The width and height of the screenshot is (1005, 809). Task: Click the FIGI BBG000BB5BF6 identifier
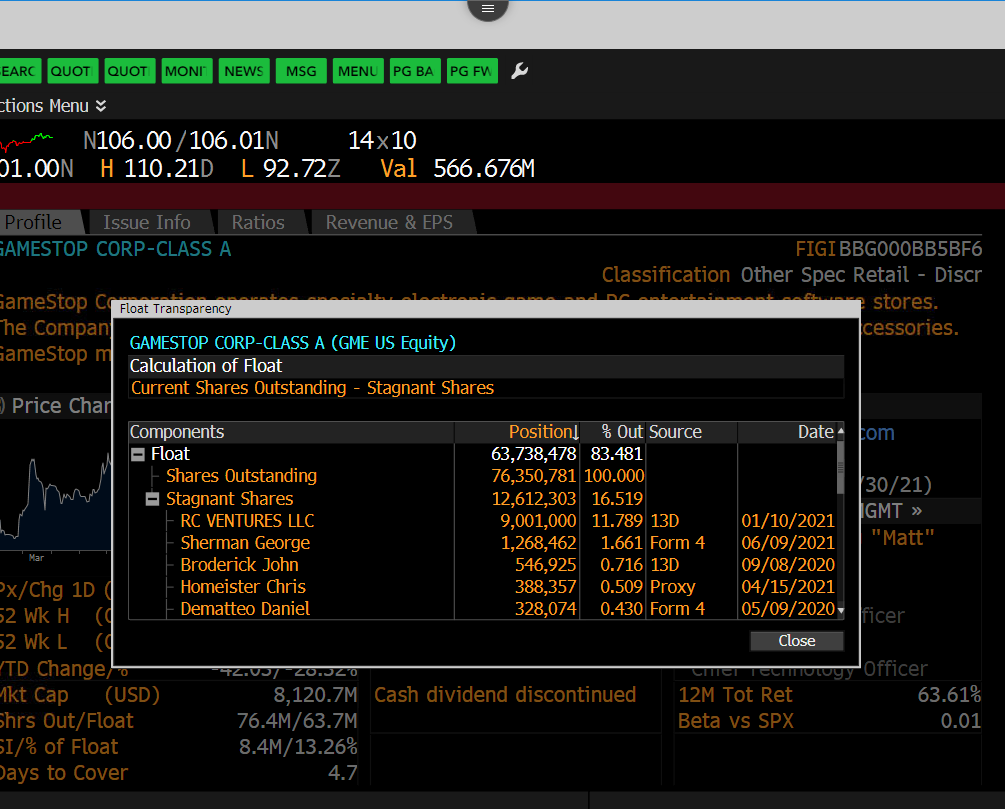coord(888,249)
